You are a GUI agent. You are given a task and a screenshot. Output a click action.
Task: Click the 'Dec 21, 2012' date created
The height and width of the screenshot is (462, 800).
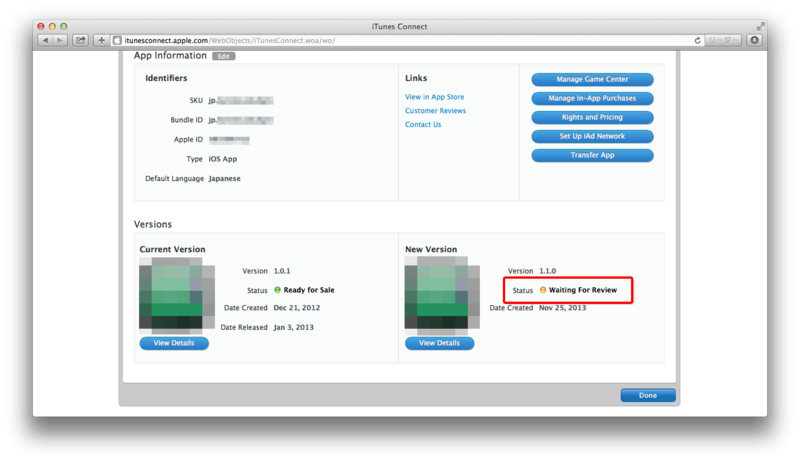(x=297, y=308)
